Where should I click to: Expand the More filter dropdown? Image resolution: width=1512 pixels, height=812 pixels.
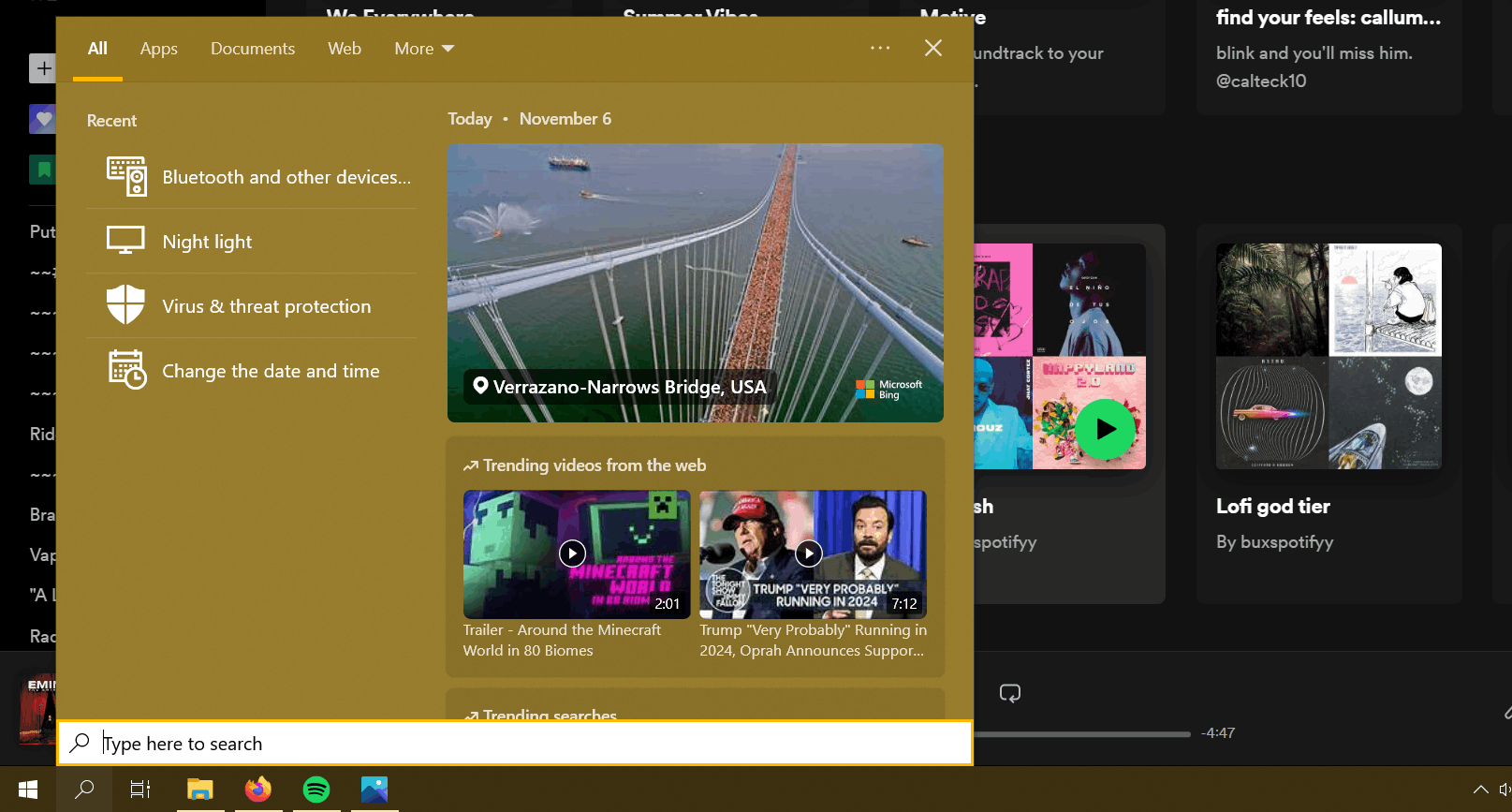coord(424,49)
